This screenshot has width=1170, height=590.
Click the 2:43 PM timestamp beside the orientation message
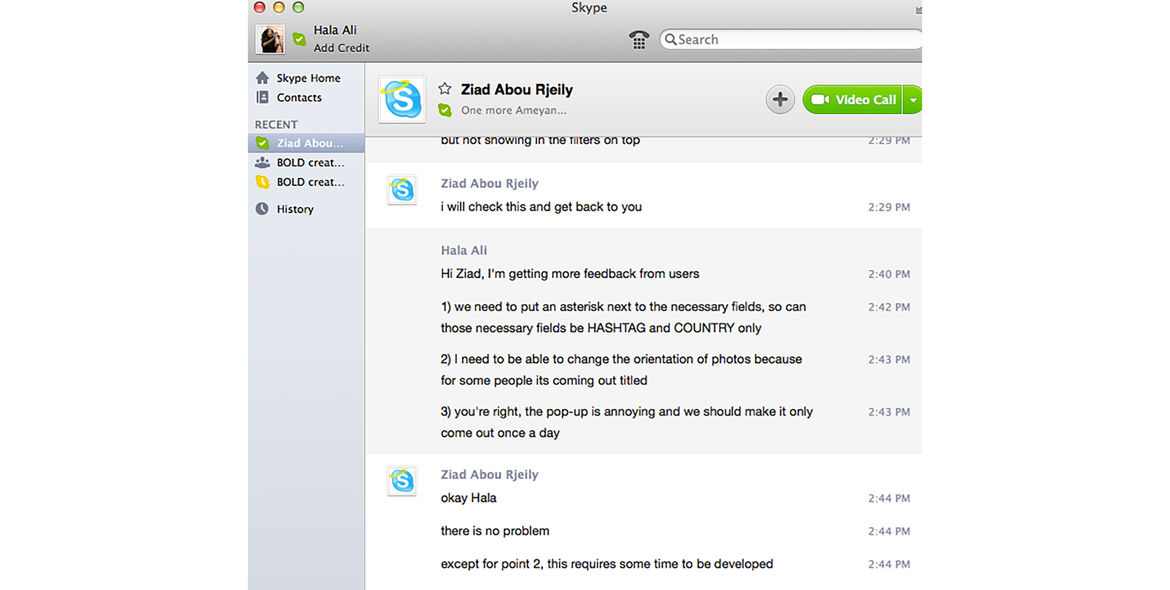(889, 360)
